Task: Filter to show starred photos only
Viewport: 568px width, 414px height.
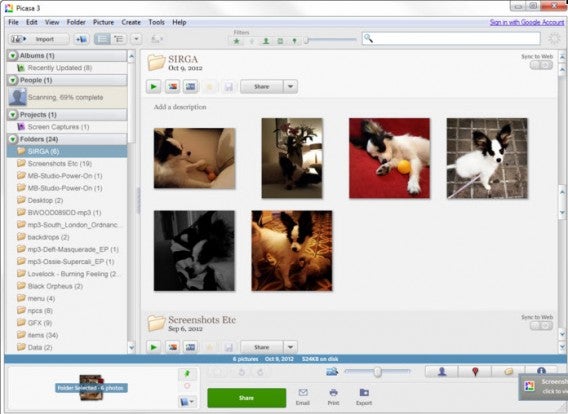Action: click(x=237, y=41)
